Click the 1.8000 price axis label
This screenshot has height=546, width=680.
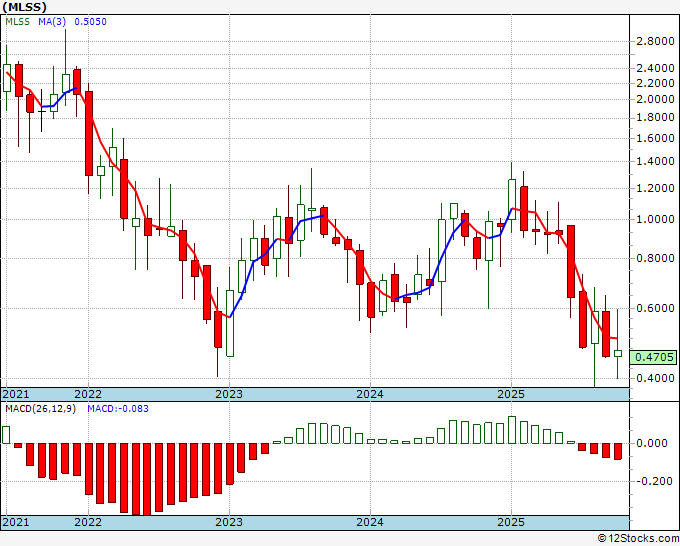[x=655, y=117]
